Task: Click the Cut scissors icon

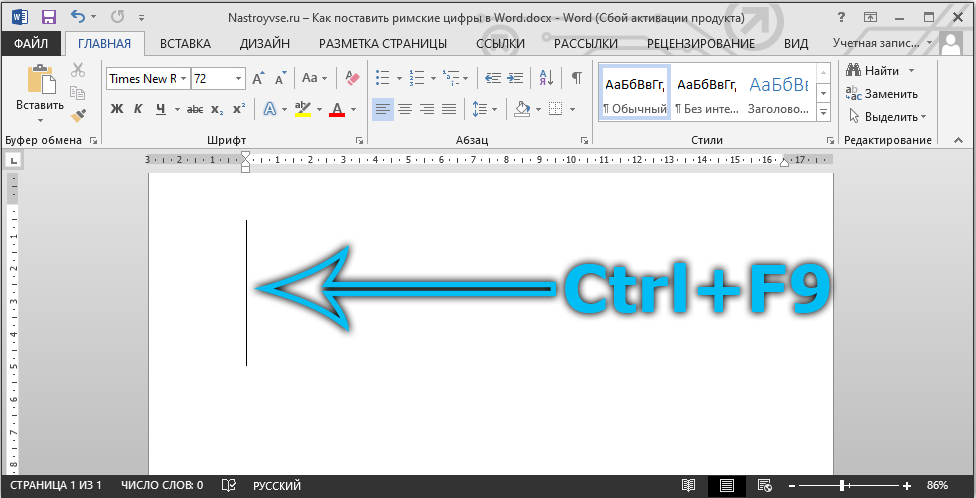Action: [x=78, y=70]
